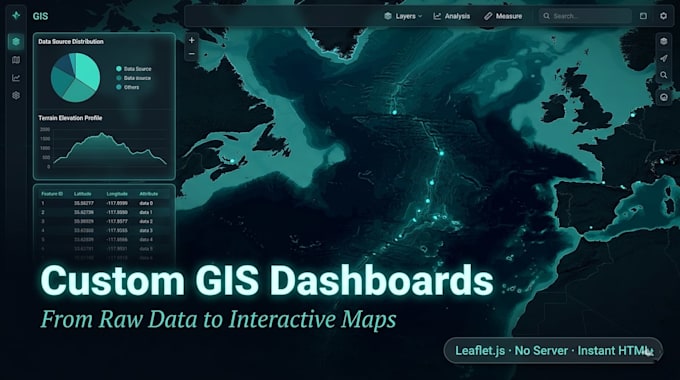Focus the Search input field

[x=585, y=16]
